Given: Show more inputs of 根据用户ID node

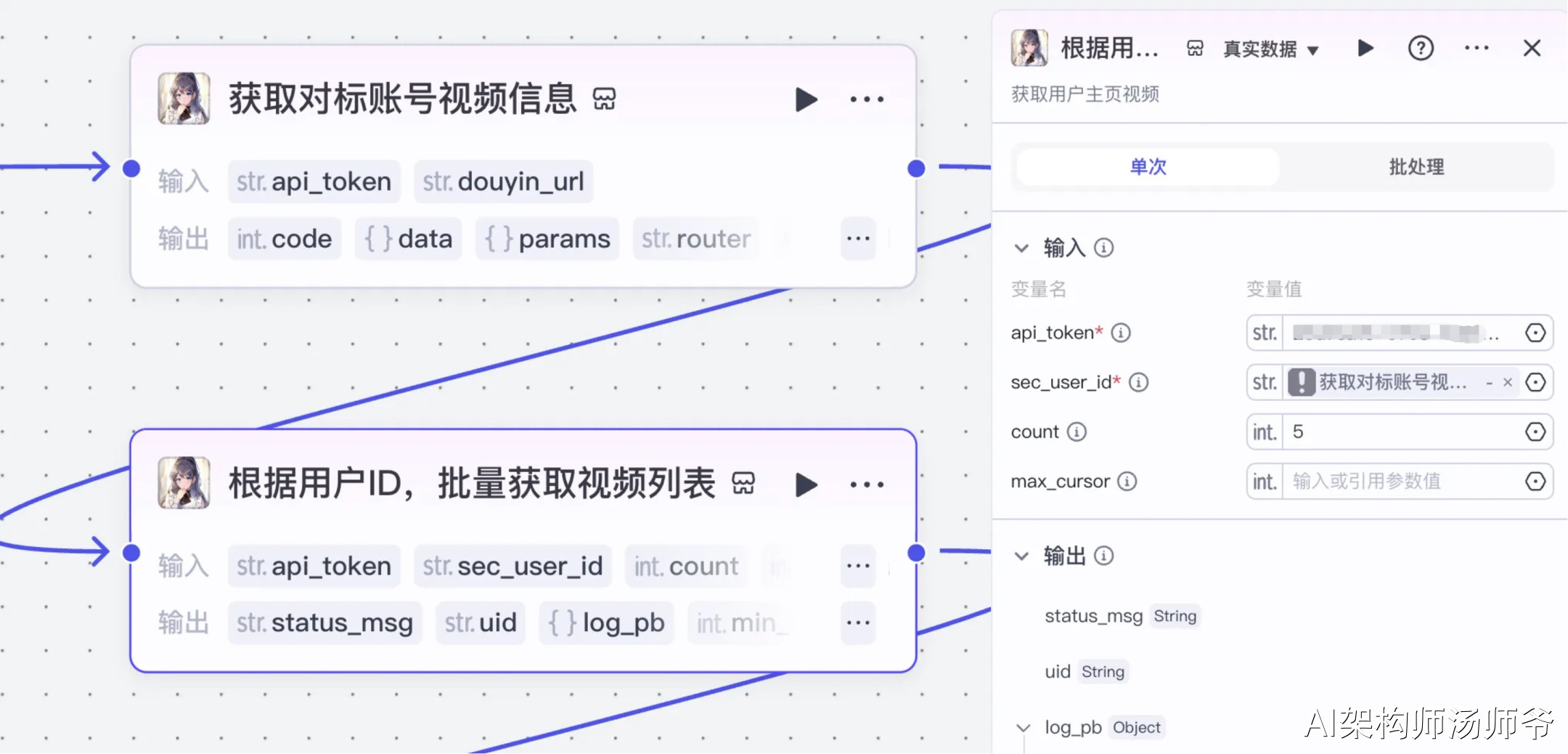Looking at the screenshot, I should click(858, 565).
